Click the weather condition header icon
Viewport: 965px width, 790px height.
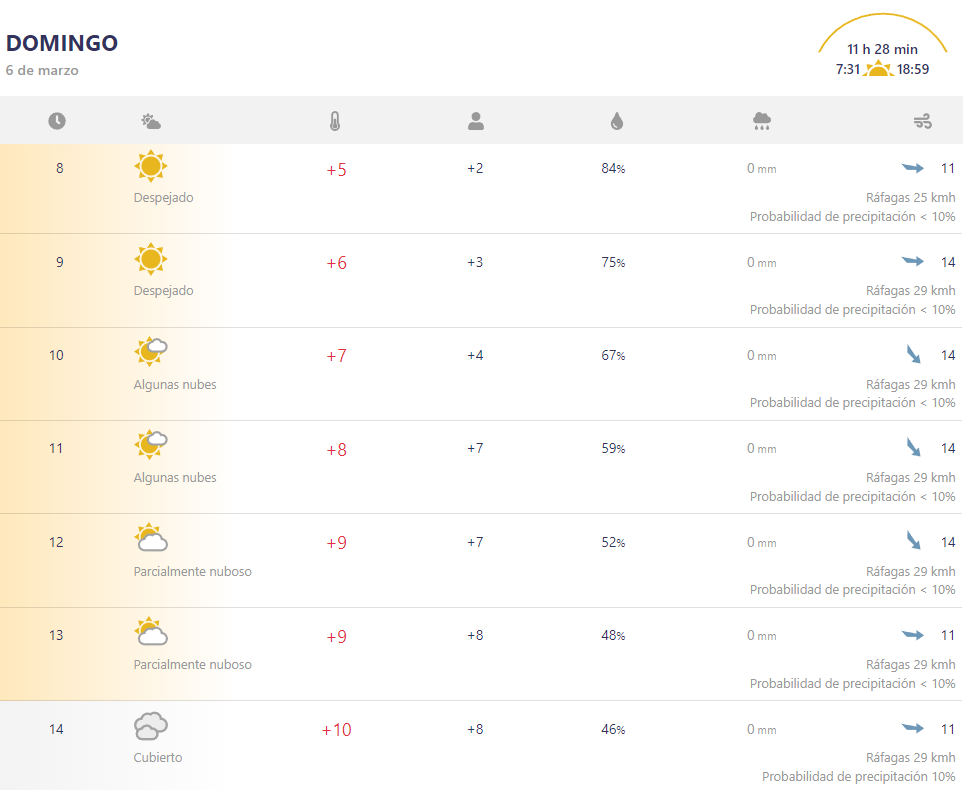[x=151, y=122]
